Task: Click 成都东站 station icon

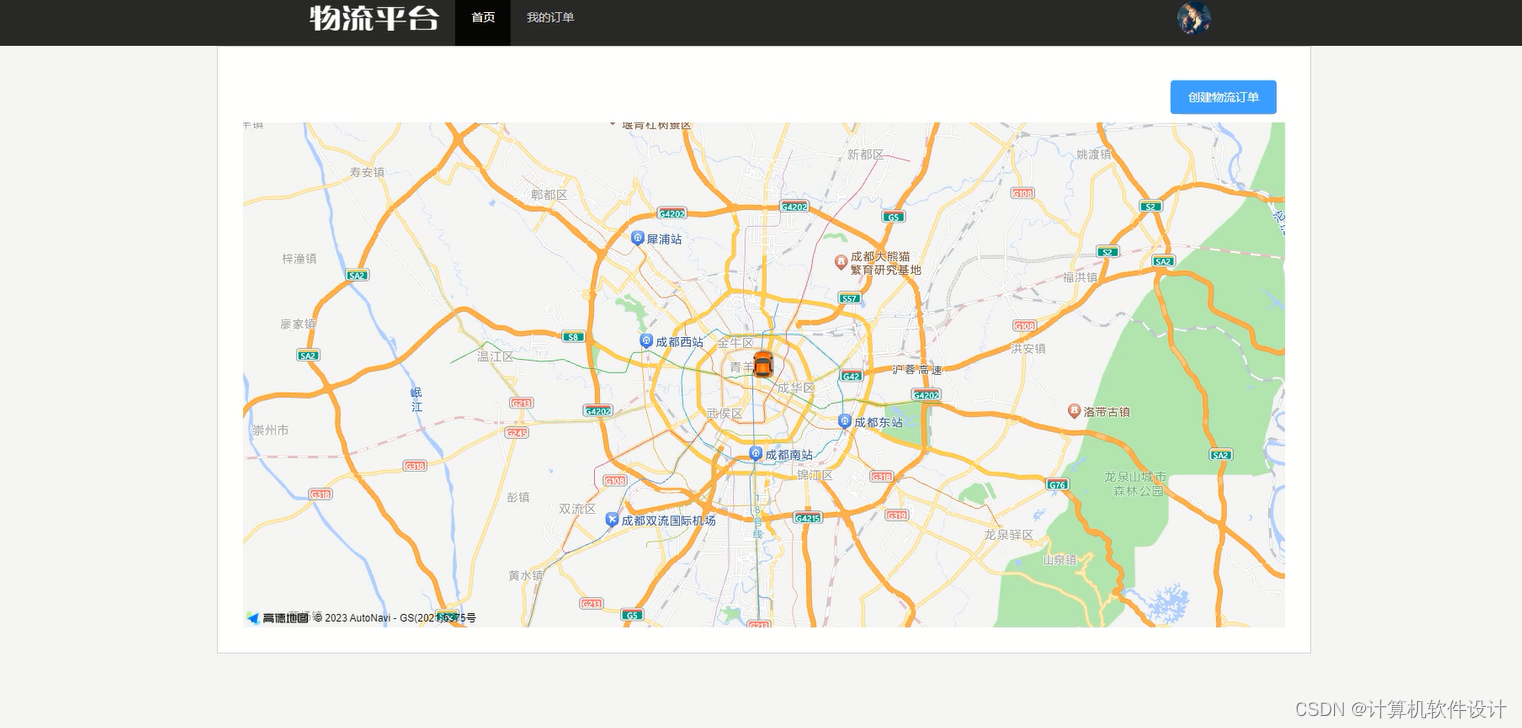Action: click(x=845, y=422)
